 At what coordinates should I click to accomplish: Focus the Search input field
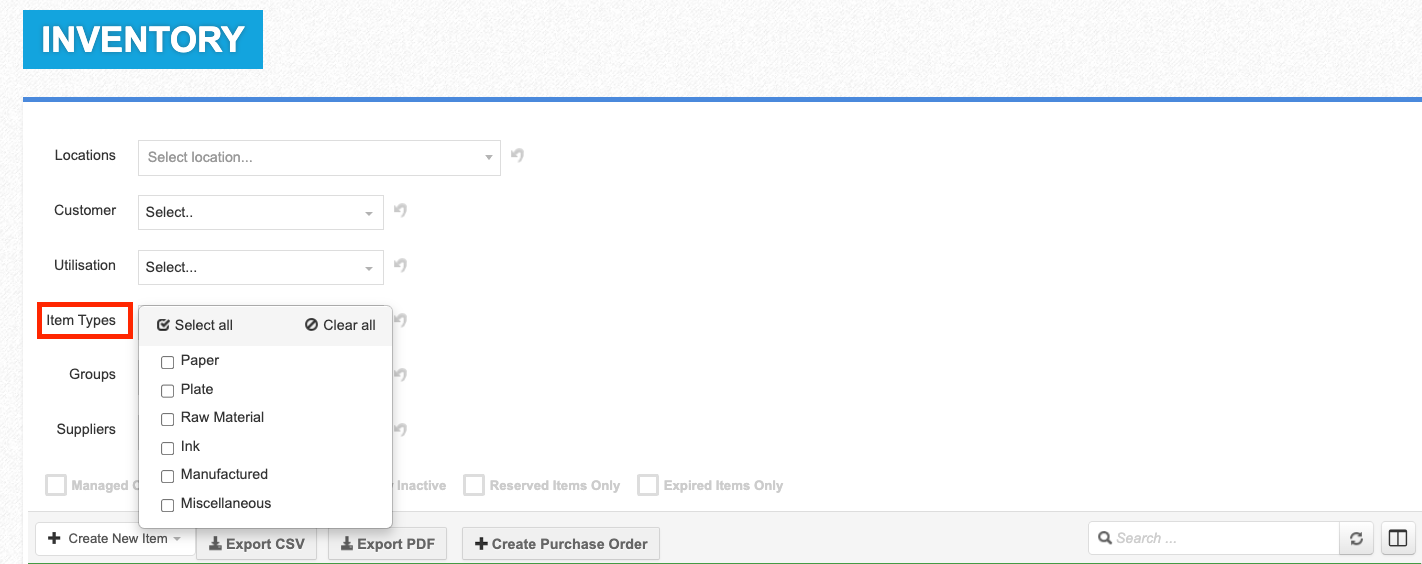1214,538
